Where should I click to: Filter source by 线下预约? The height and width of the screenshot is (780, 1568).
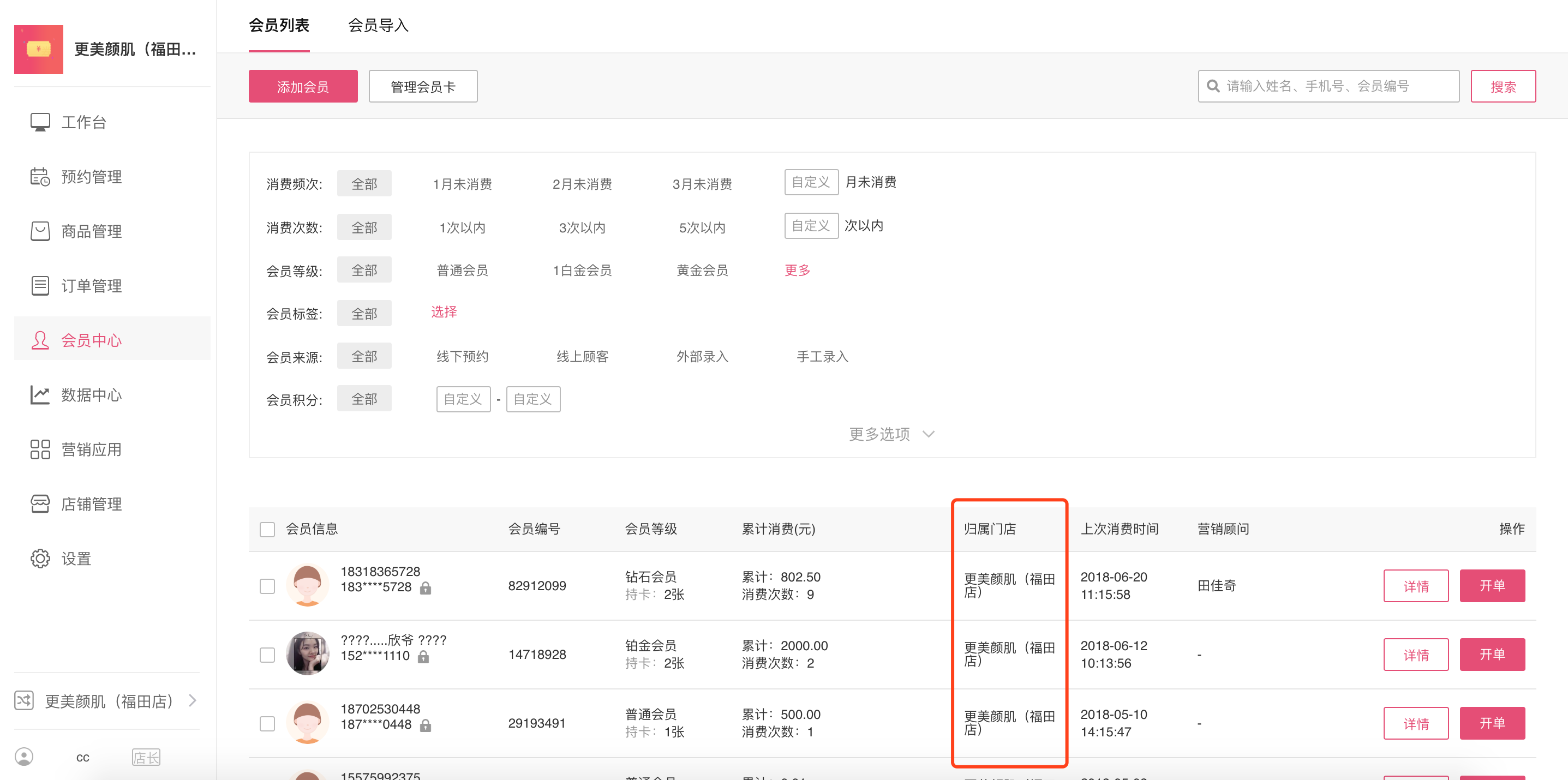(463, 357)
